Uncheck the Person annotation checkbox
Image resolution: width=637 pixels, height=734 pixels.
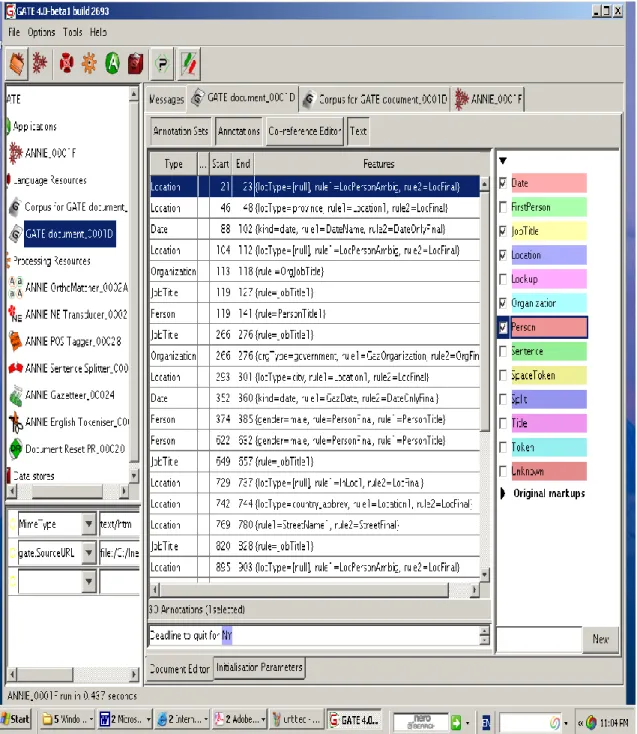pyautogui.click(x=503, y=327)
